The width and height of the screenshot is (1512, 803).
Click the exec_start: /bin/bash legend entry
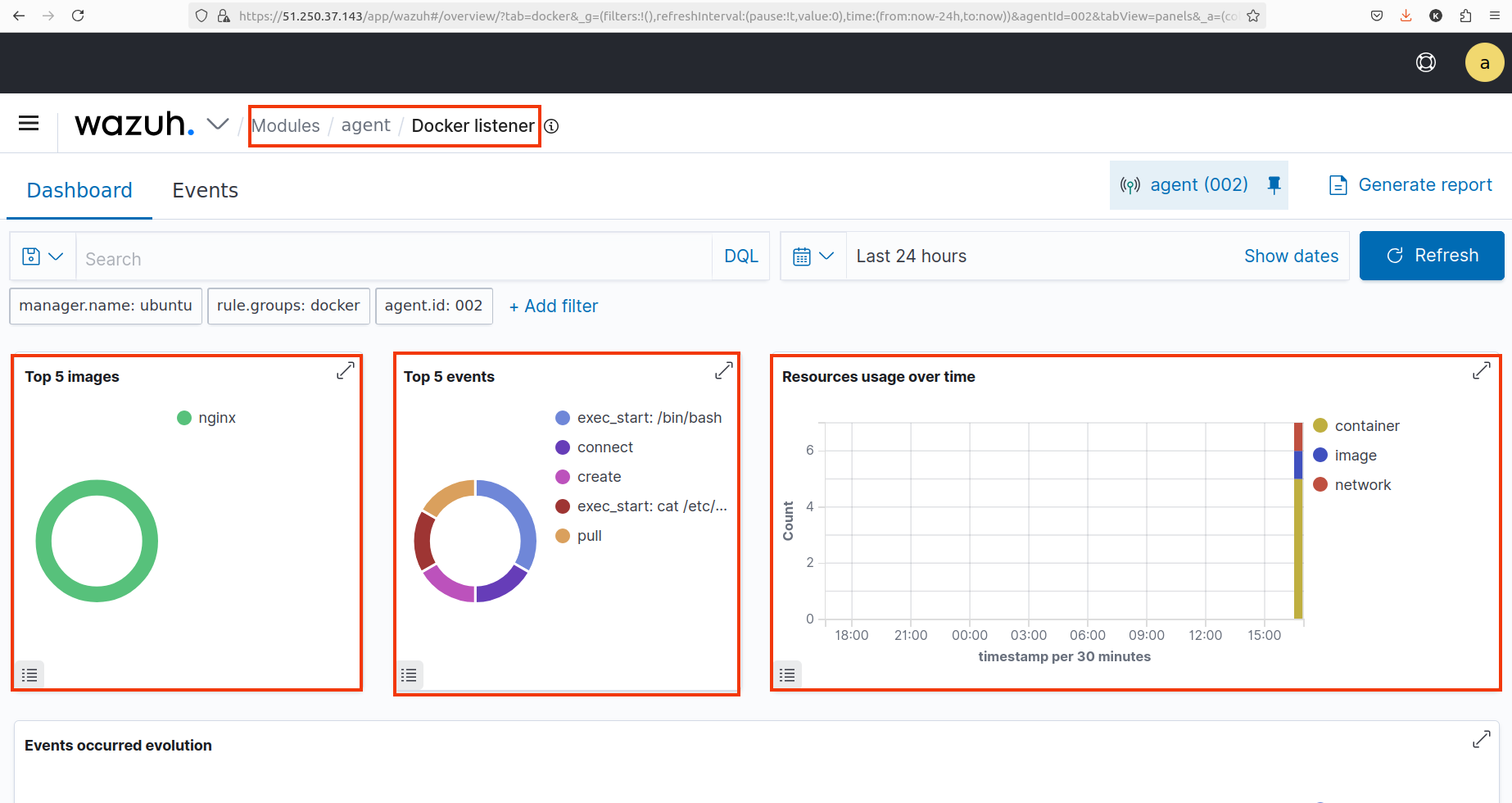pyautogui.click(x=639, y=418)
